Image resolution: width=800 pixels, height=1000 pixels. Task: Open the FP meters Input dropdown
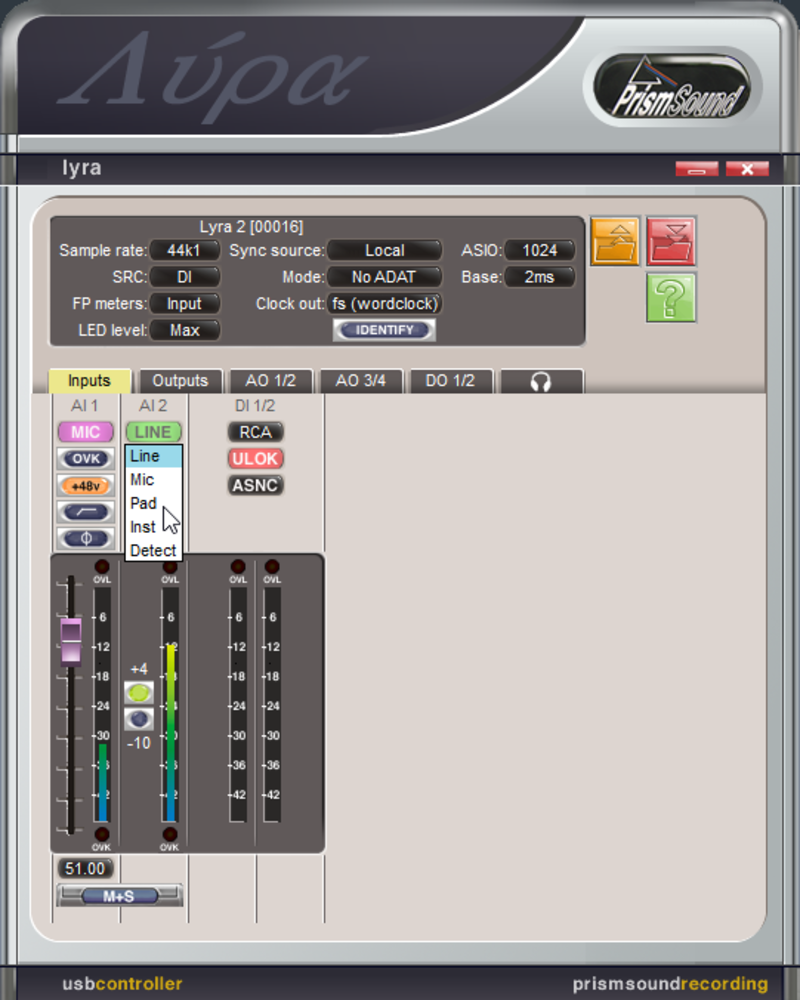point(184,304)
